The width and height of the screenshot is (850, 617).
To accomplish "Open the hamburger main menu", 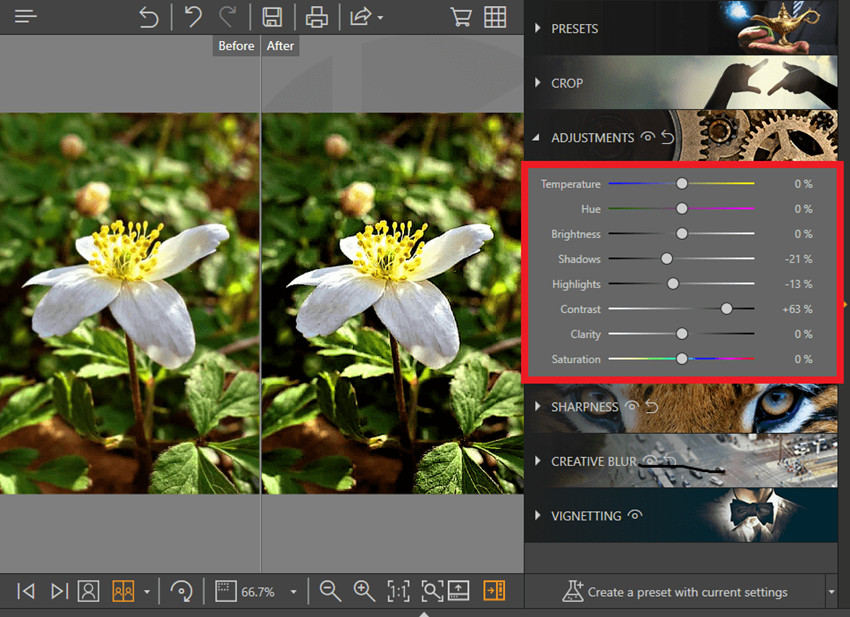I will point(26,17).
